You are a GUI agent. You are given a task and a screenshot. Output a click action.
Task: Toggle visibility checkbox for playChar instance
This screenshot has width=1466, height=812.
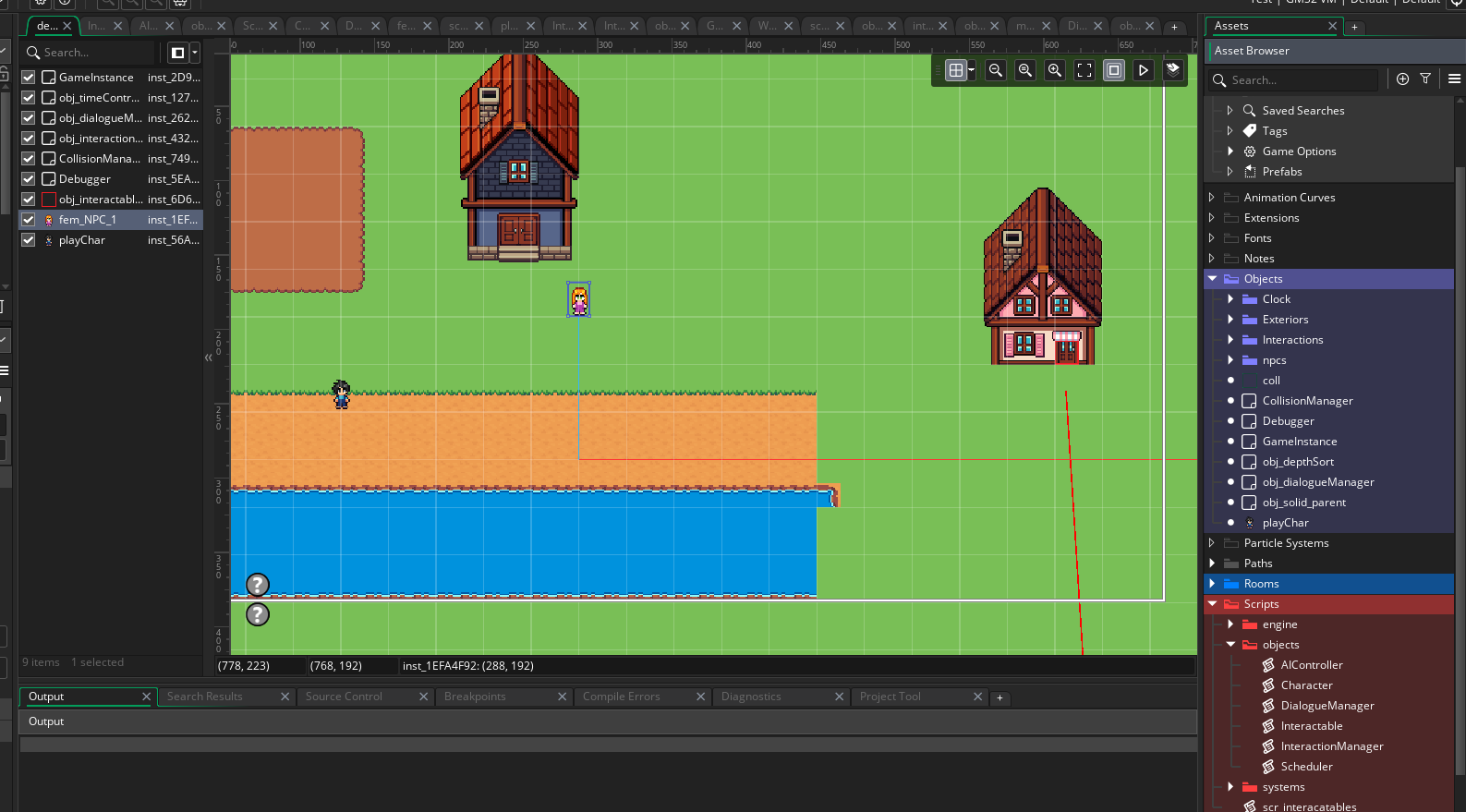click(29, 240)
